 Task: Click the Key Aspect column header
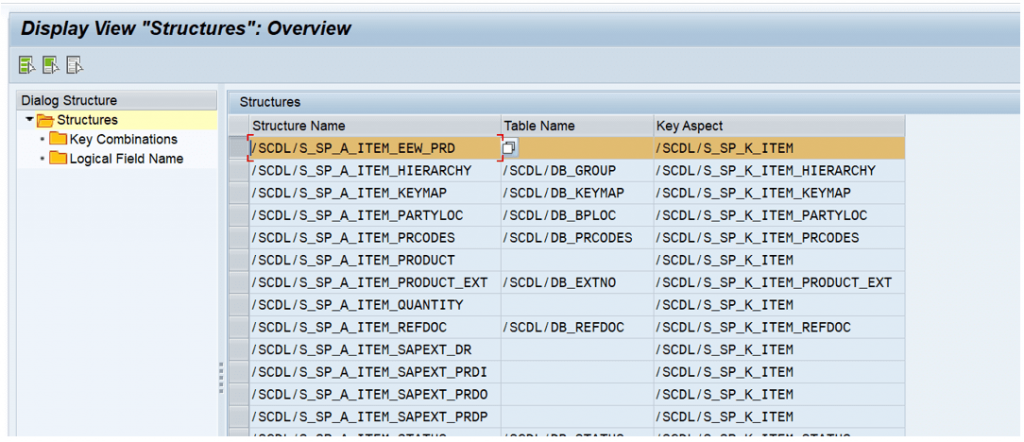pyautogui.click(x=779, y=126)
